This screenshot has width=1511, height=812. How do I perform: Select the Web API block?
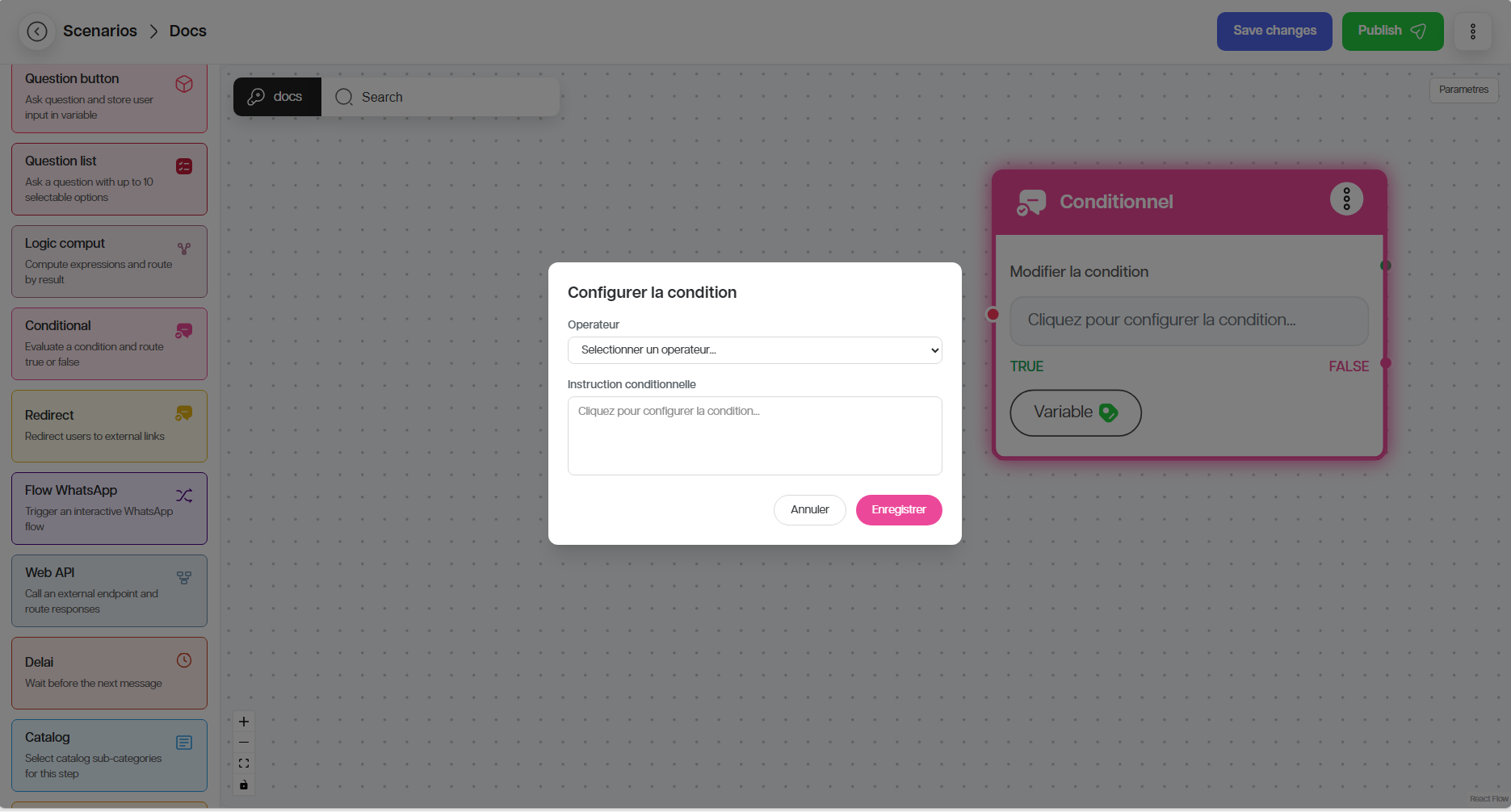click(109, 590)
